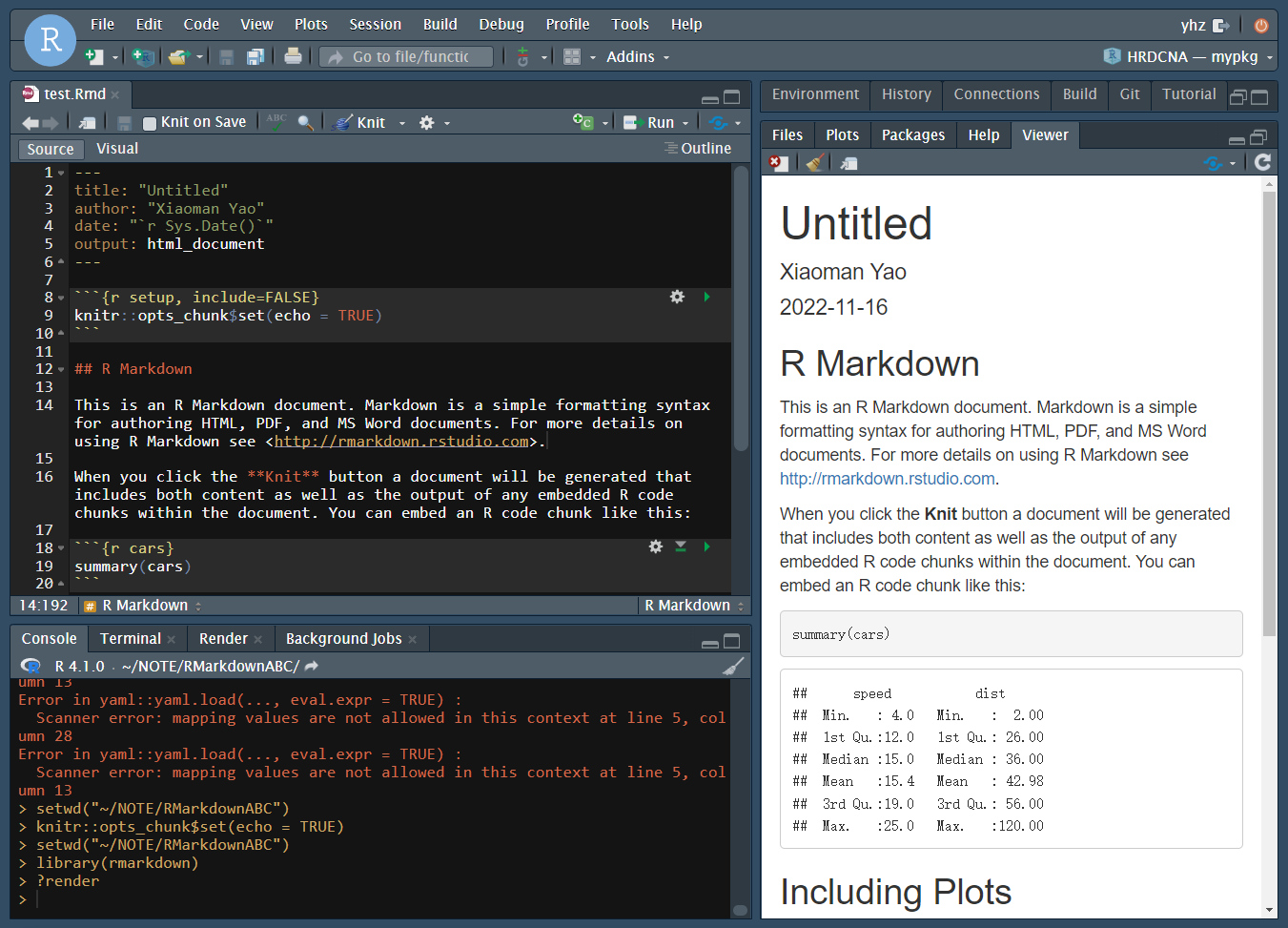The width and height of the screenshot is (1288, 928).
Task: Run the cars chunk with green arrow
Action: (x=706, y=546)
